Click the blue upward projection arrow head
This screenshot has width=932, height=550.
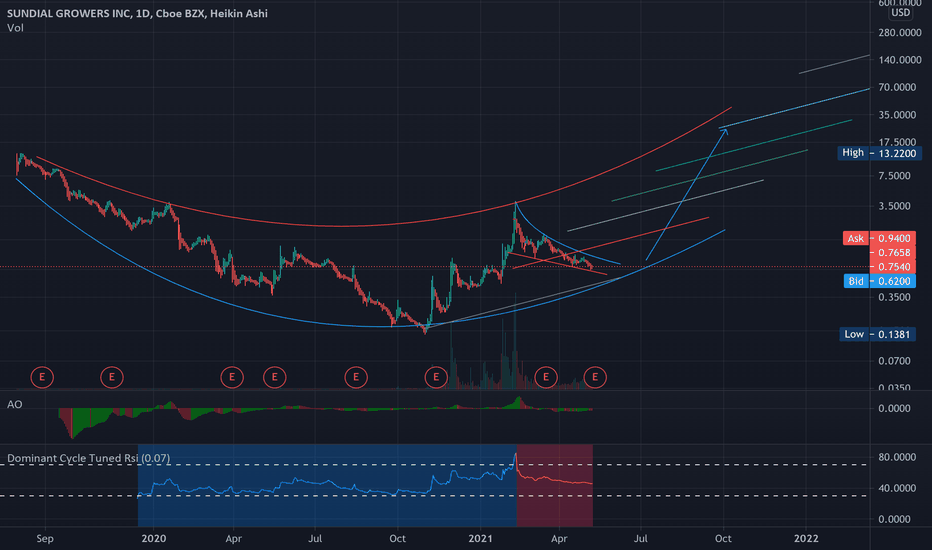724,132
